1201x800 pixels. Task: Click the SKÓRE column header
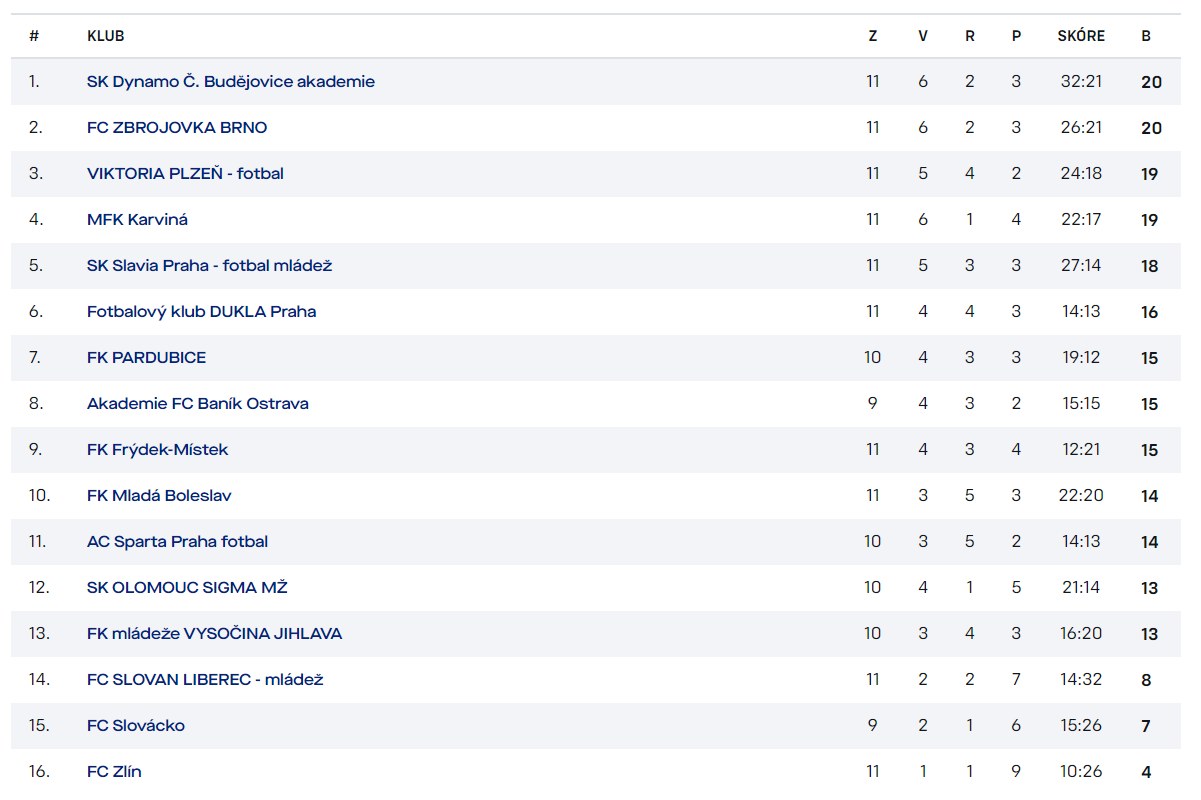pyautogui.click(x=1081, y=36)
